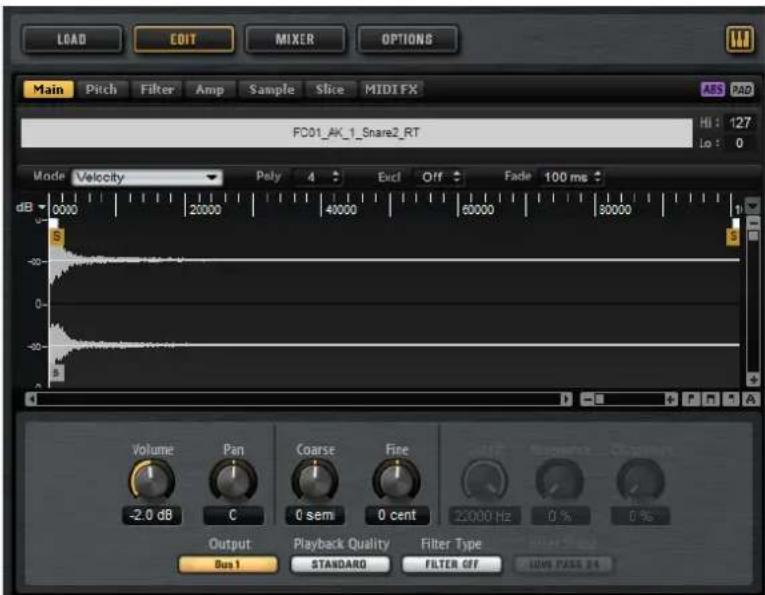
Task: Click the disabled Cutoff knob
Action: [484, 481]
